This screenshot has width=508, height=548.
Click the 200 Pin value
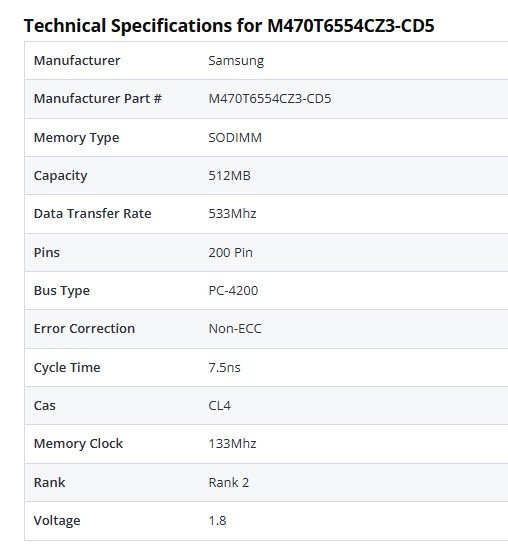231,252
